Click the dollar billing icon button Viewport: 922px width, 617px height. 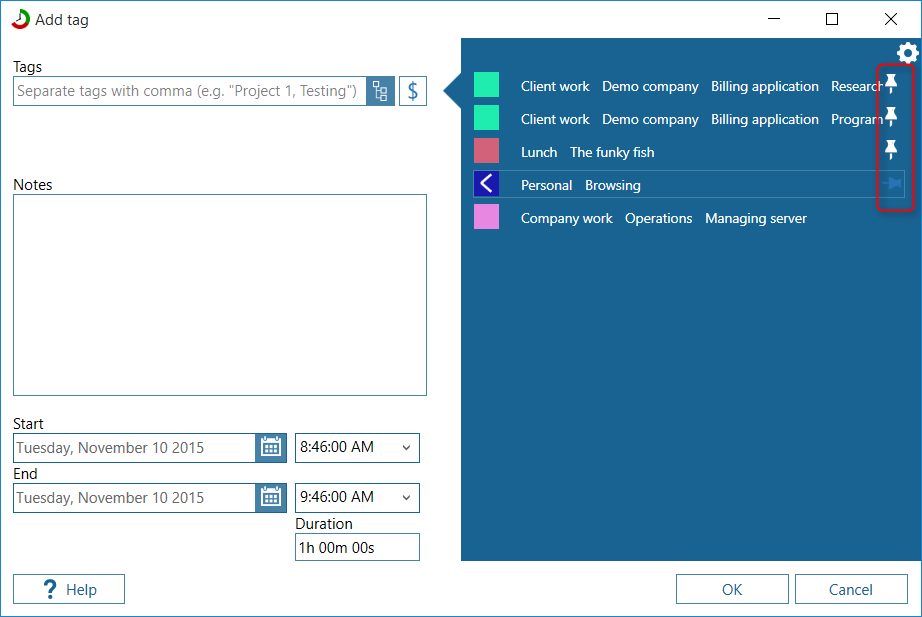pyautogui.click(x=413, y=91)
